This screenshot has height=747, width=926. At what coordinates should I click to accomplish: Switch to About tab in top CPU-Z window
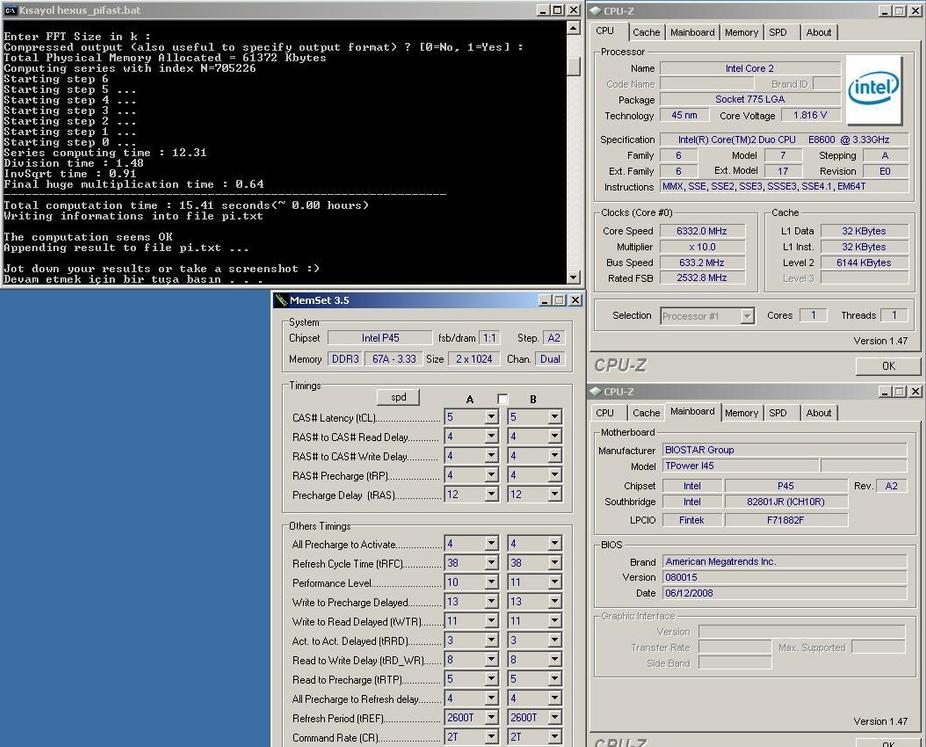click(819, 32)
